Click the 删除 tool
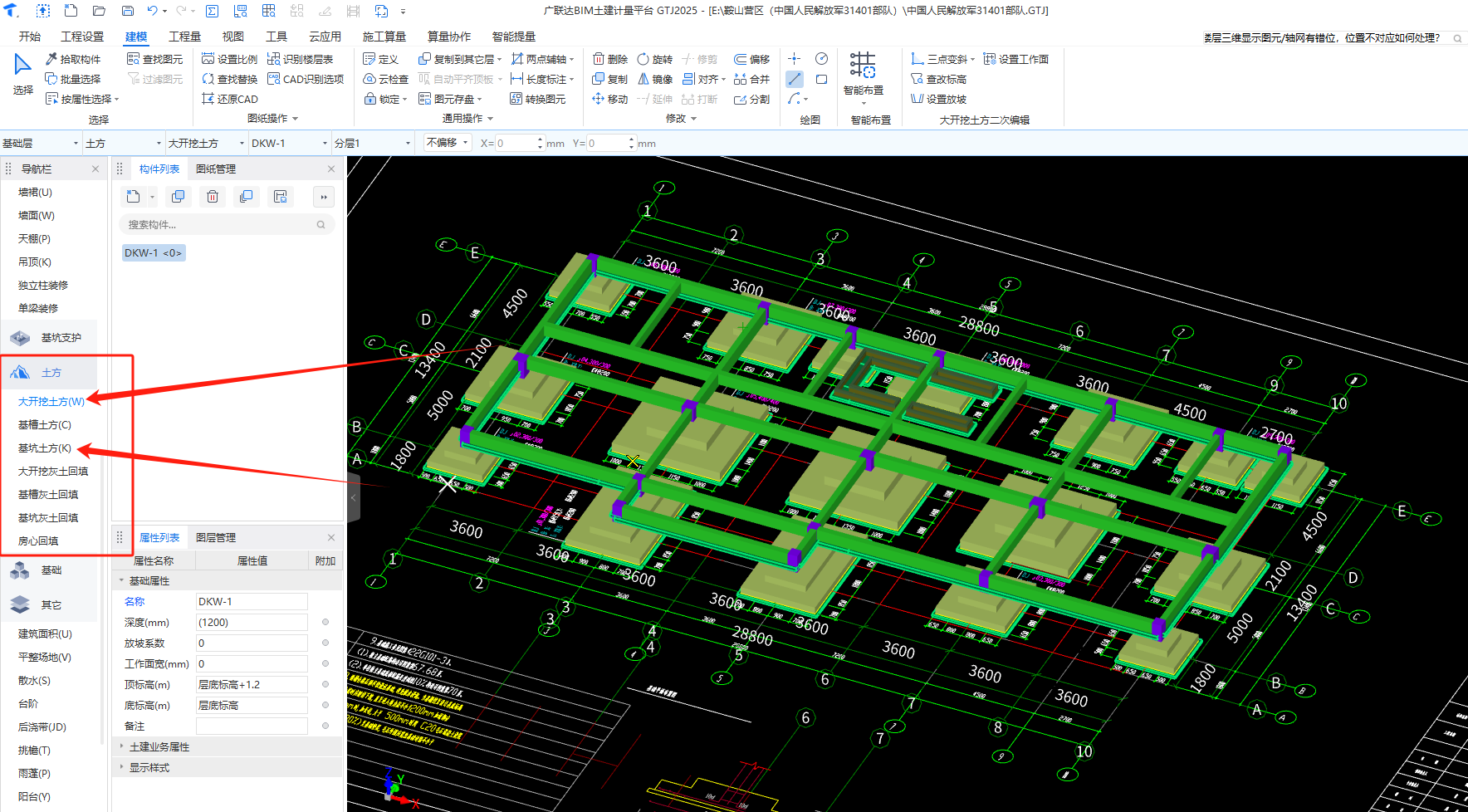Viewport: 1468px width, 812px height. [610, 59]
